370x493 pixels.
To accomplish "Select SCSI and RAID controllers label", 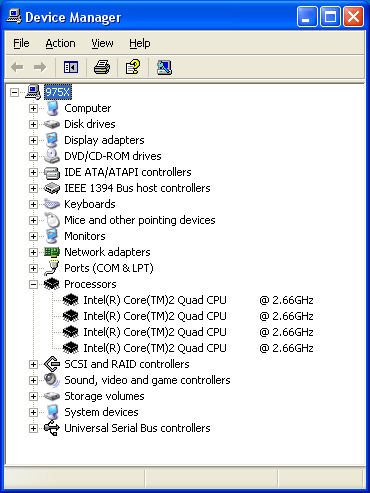I will [x=127, y=364].
